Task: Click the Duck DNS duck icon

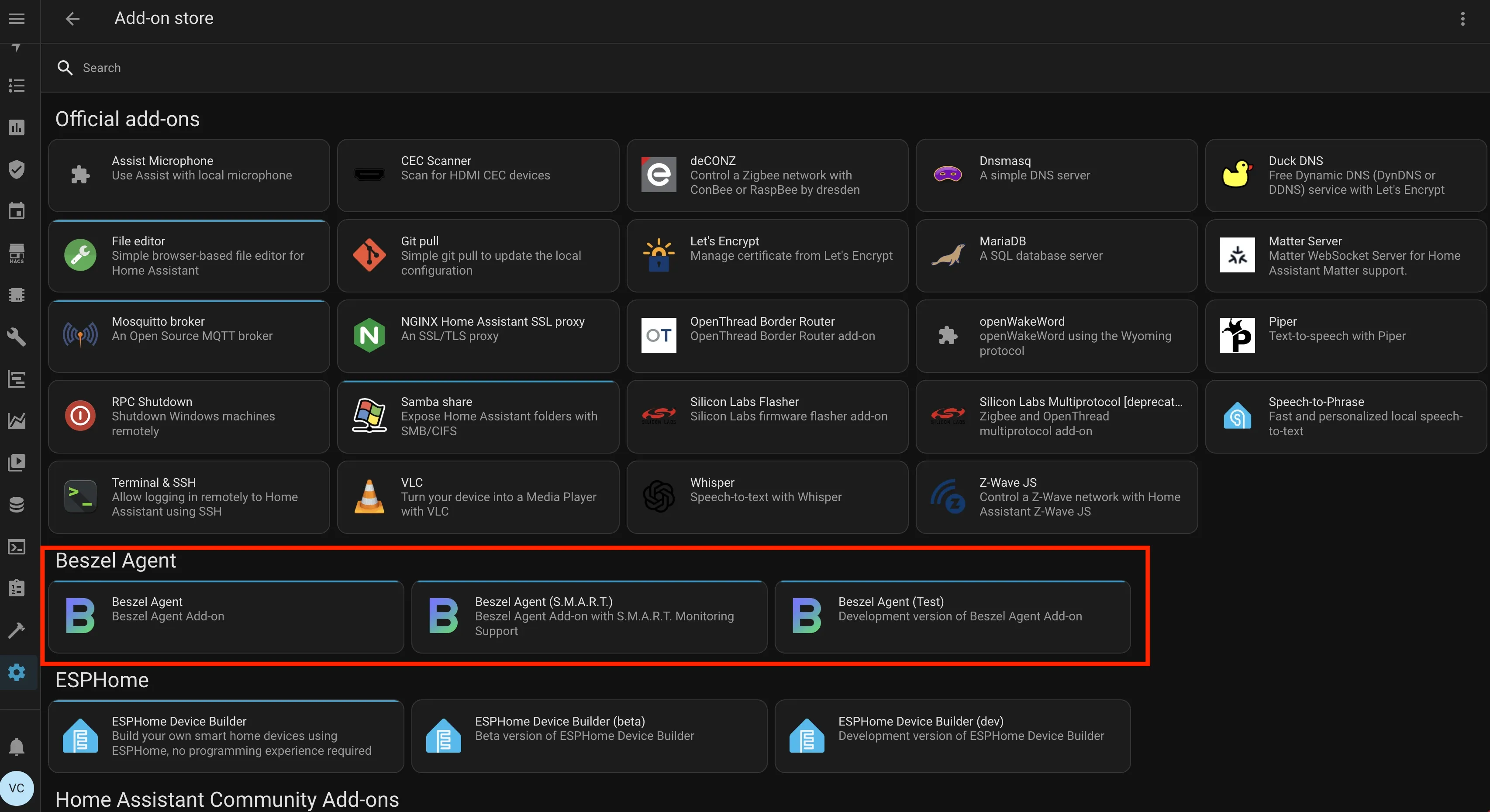Action: [1237, 174]
